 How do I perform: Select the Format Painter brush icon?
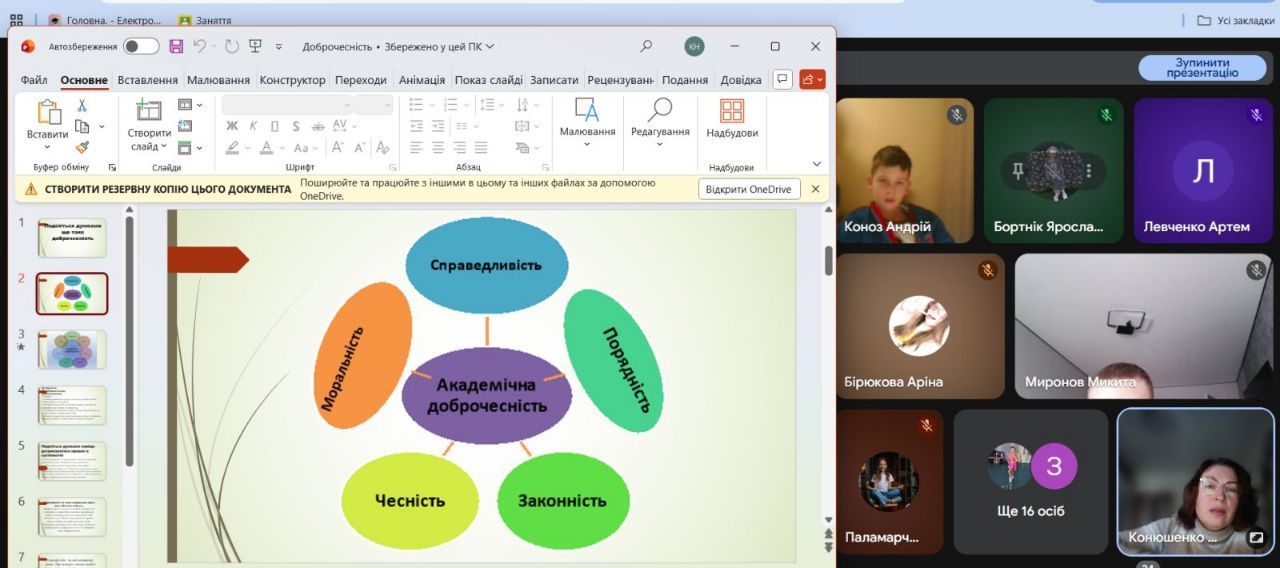pos(82,147)
